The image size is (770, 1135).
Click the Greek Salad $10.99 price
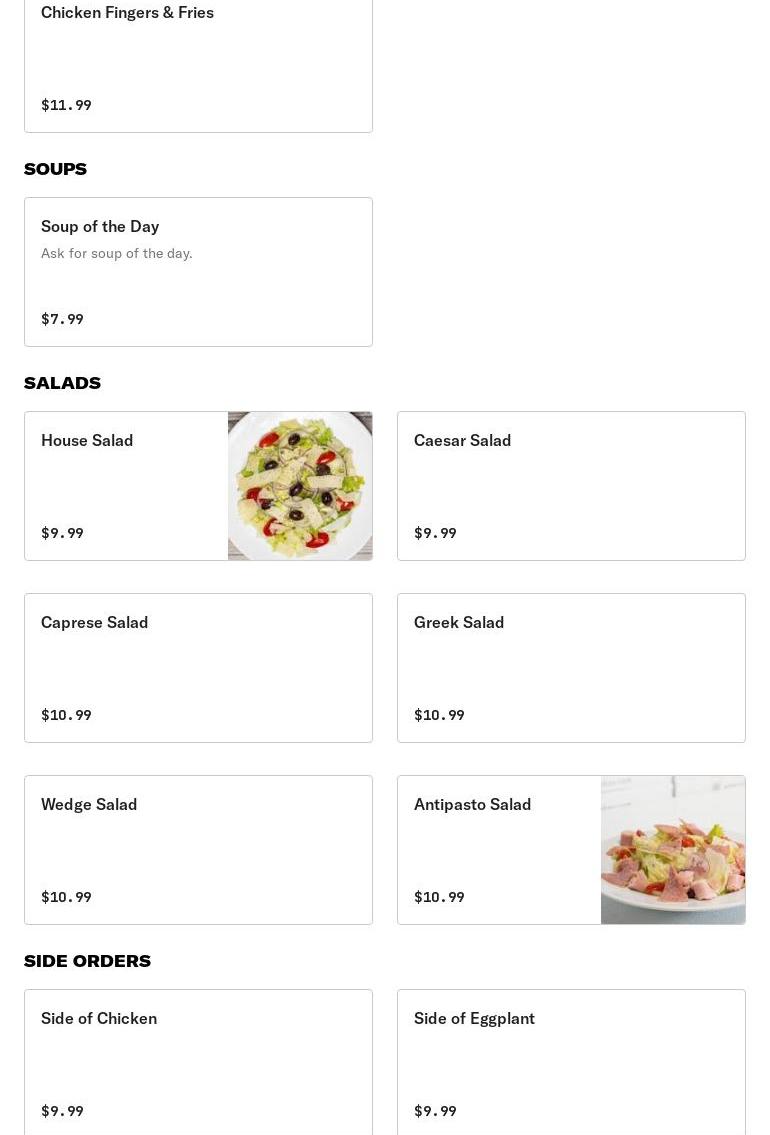click(x=439, y=715)
